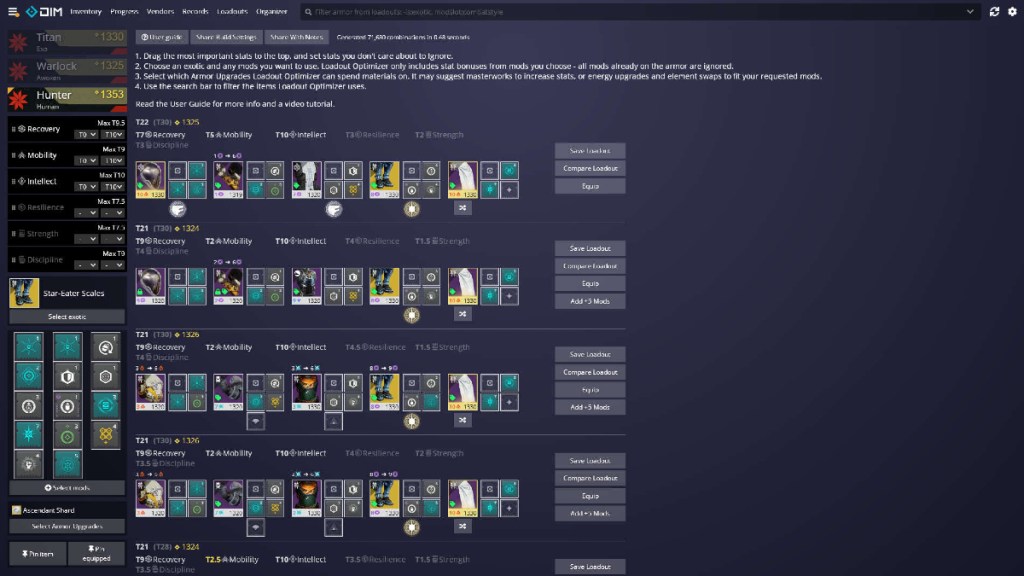Click the Star-Eater Scales exotic icon
Viewport: 1024px width, 576px height.
pyautogui.click(x=20, y=293)
